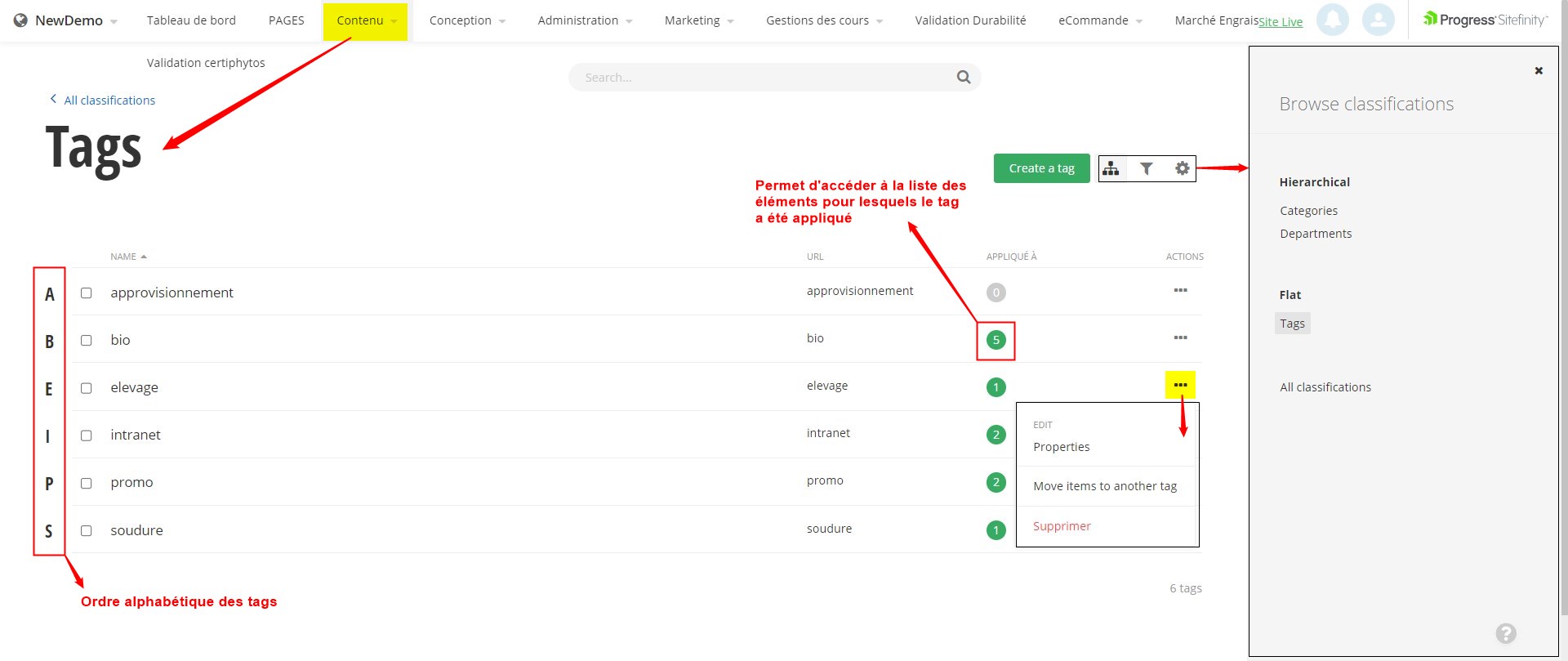Choose Properties in the actions menu
1568x661 pixels.
tap(1061, 447)
